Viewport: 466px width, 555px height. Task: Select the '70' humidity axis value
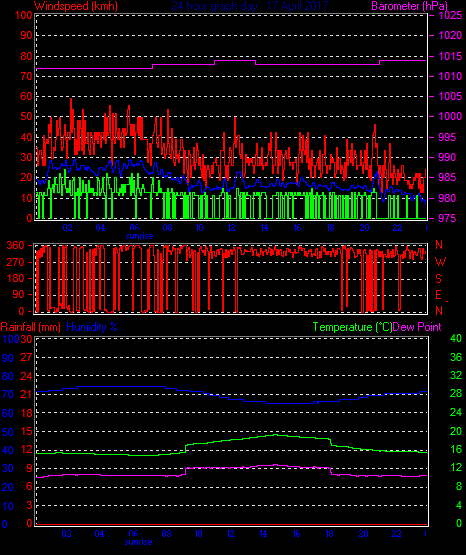[8, 394]
